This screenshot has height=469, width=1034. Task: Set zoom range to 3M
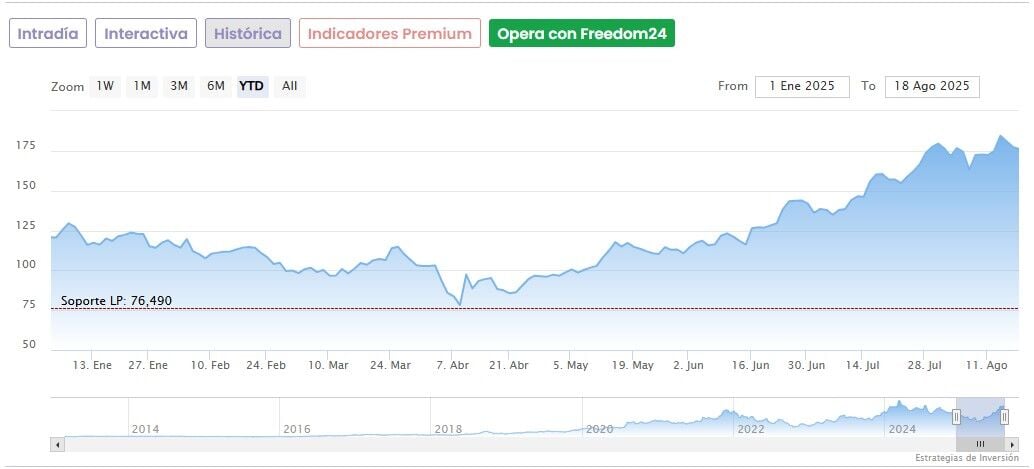179,86
